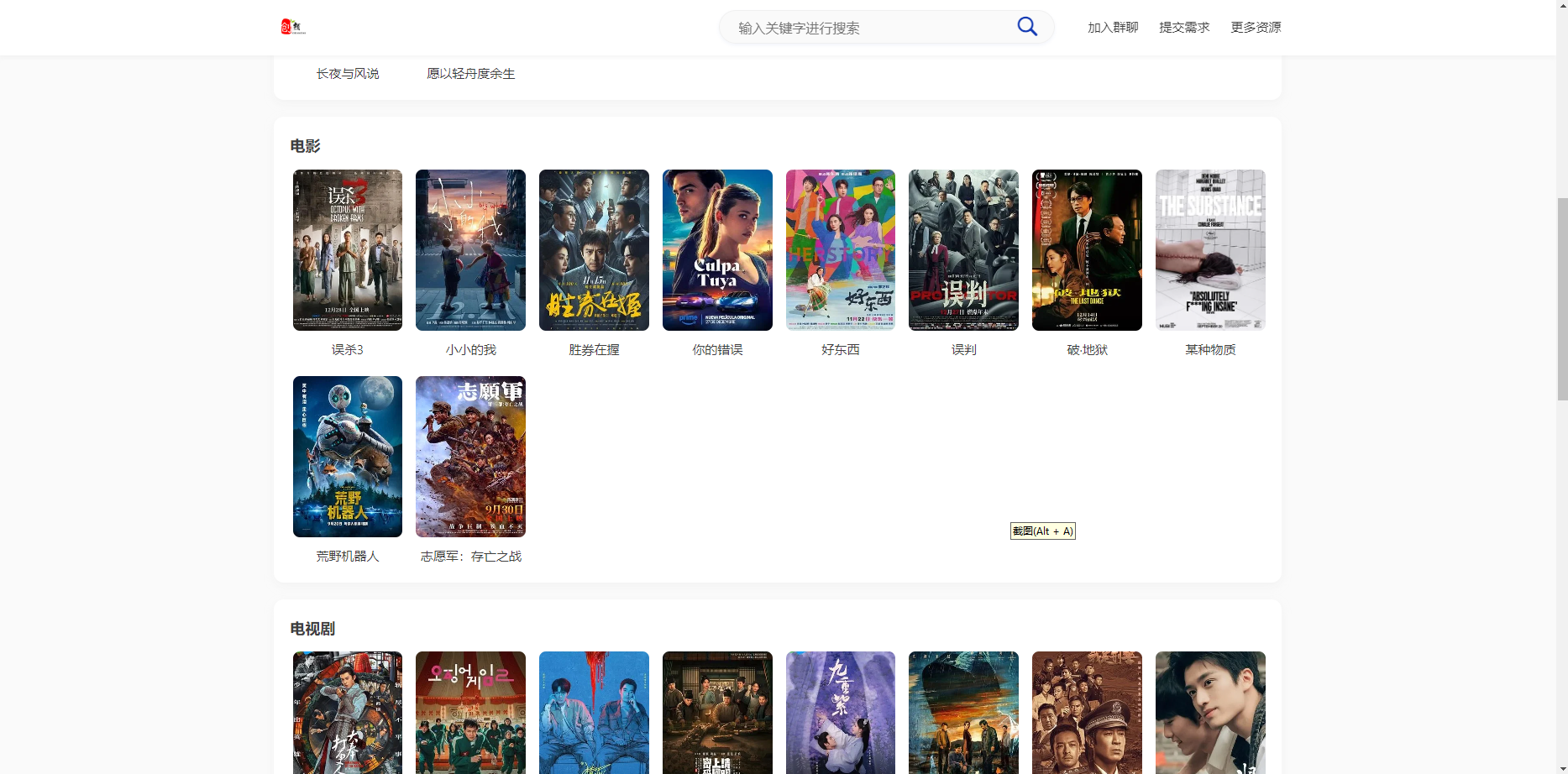
Task: Open the movie link 小小的我
Action: [469, 249]
